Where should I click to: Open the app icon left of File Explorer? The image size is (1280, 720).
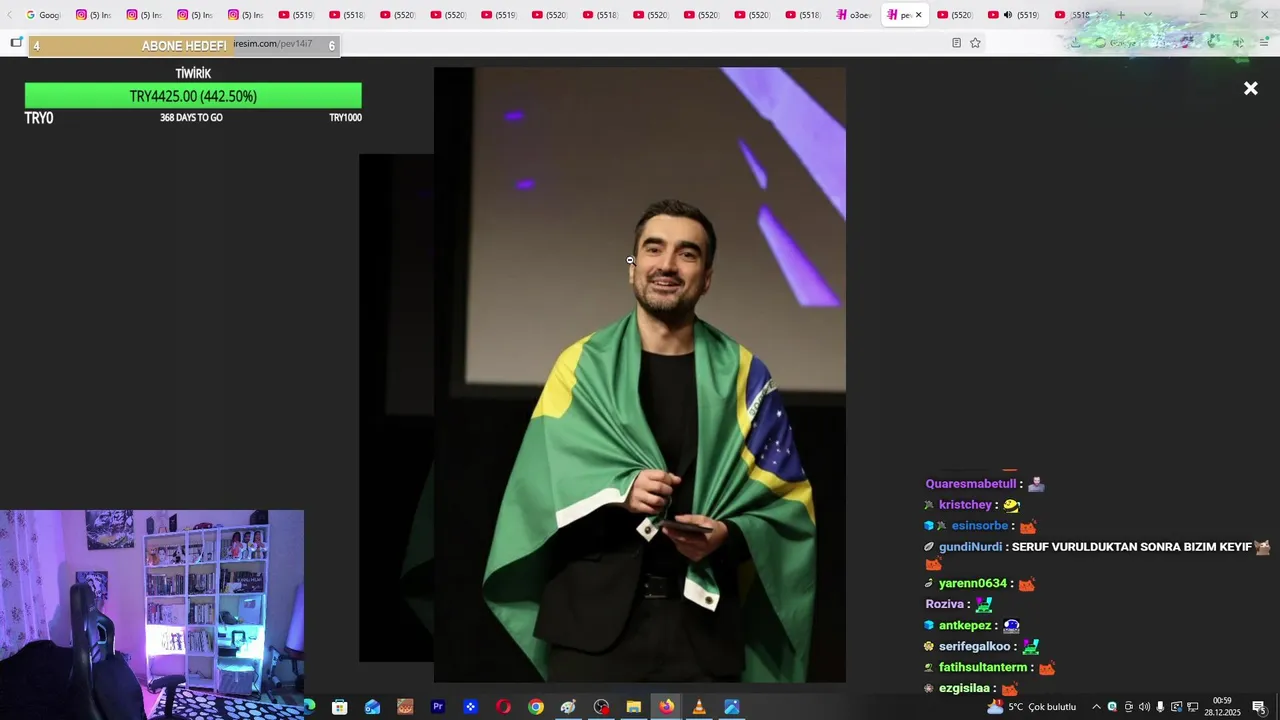(601, 707)
